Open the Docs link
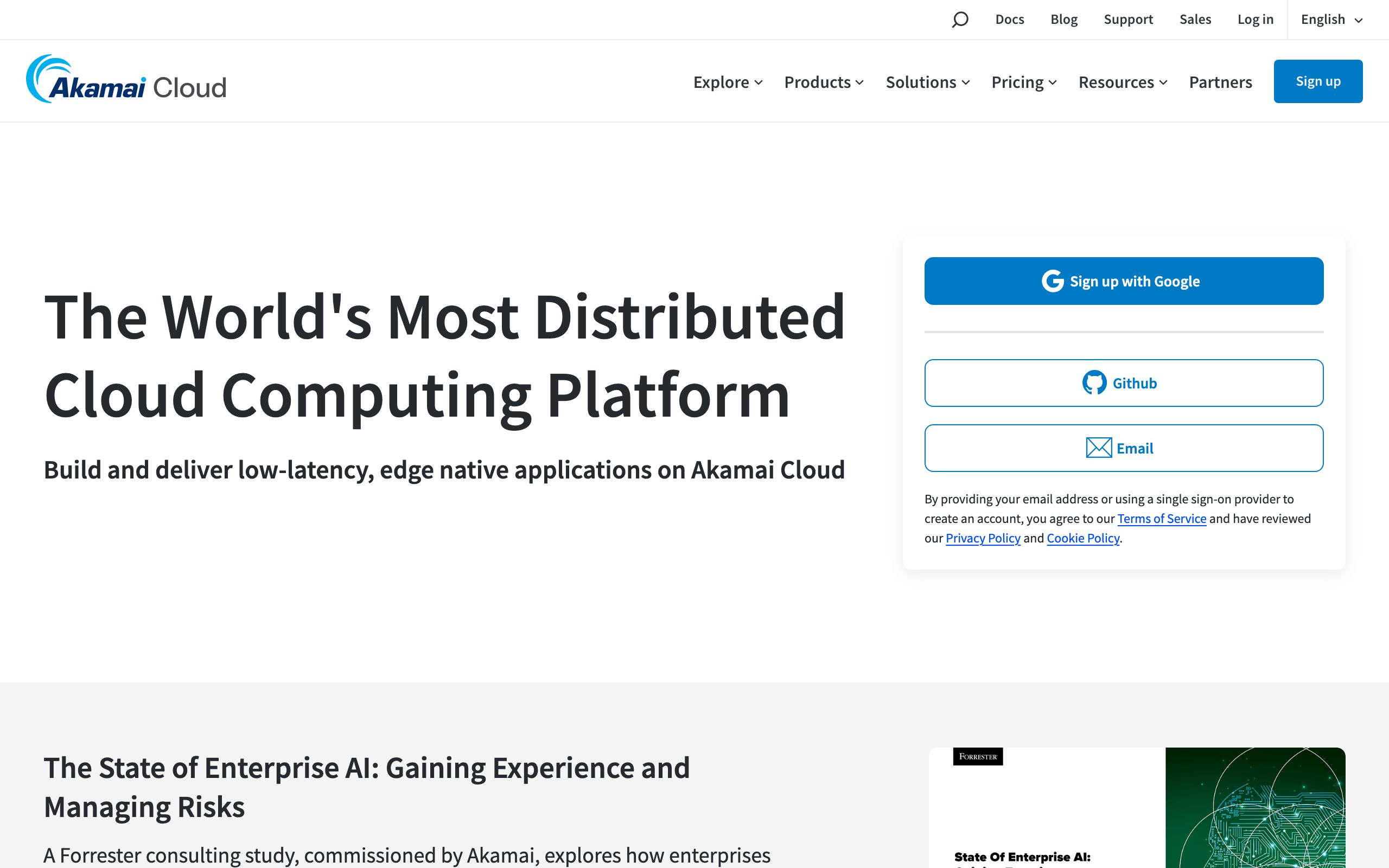This screenshot has width=1389, height=868. [1010, 20]
